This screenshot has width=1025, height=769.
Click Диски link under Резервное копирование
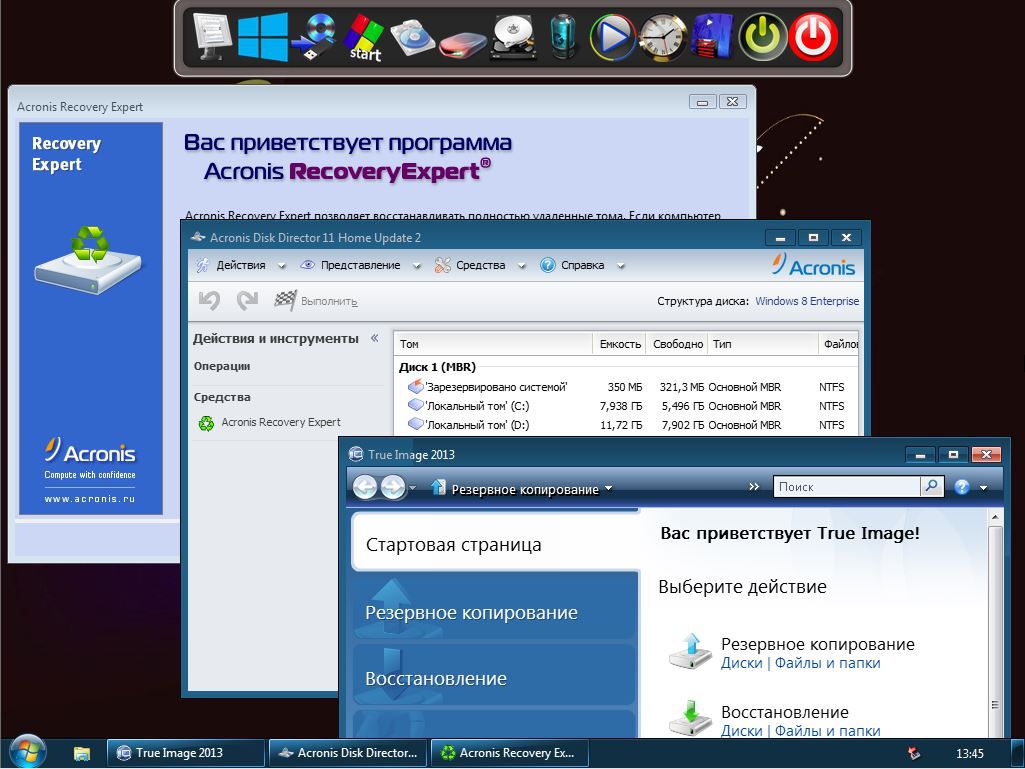coord(741,663)
